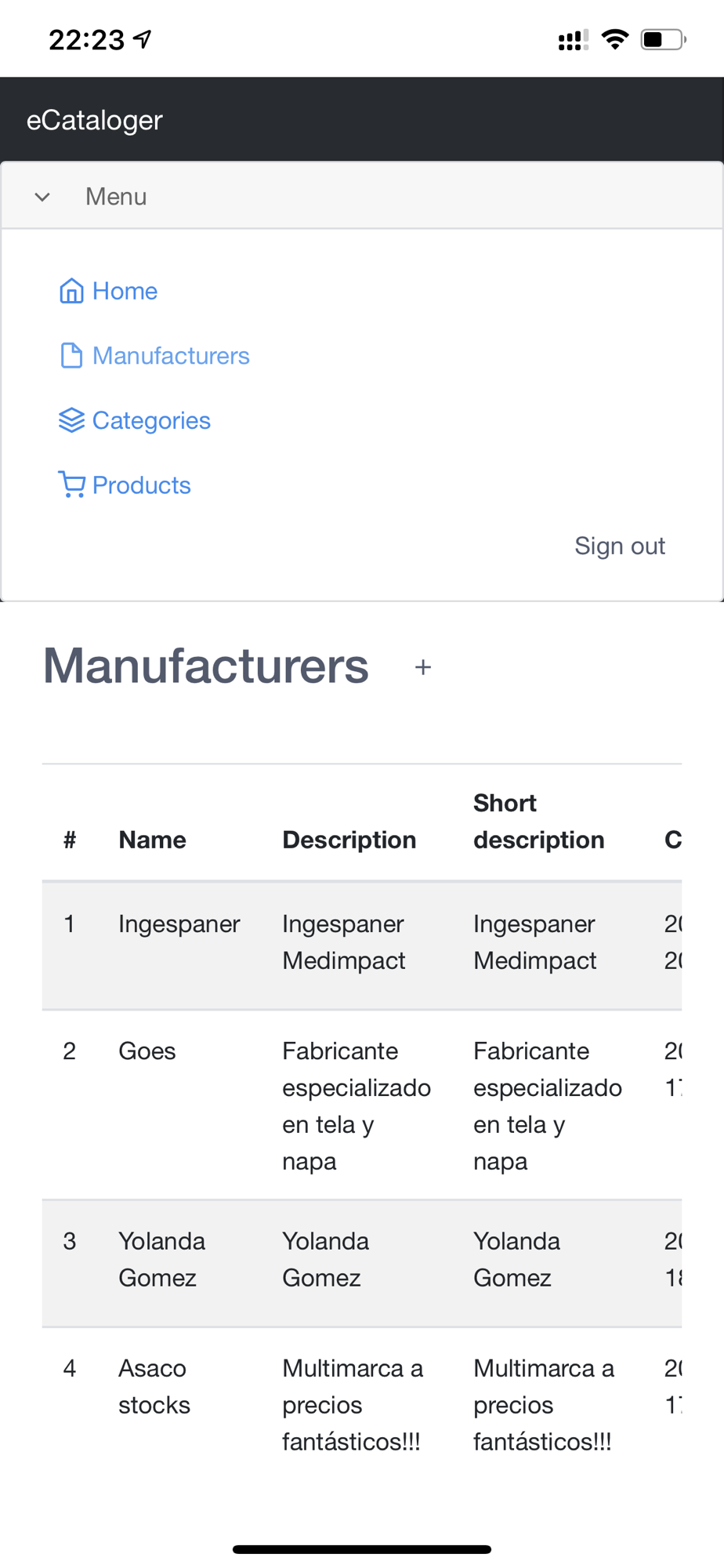Select the Ingespaner manufacturer row
Image resolution: width=724 pixels, height=1568 pixels.
(x=179, y=924)
